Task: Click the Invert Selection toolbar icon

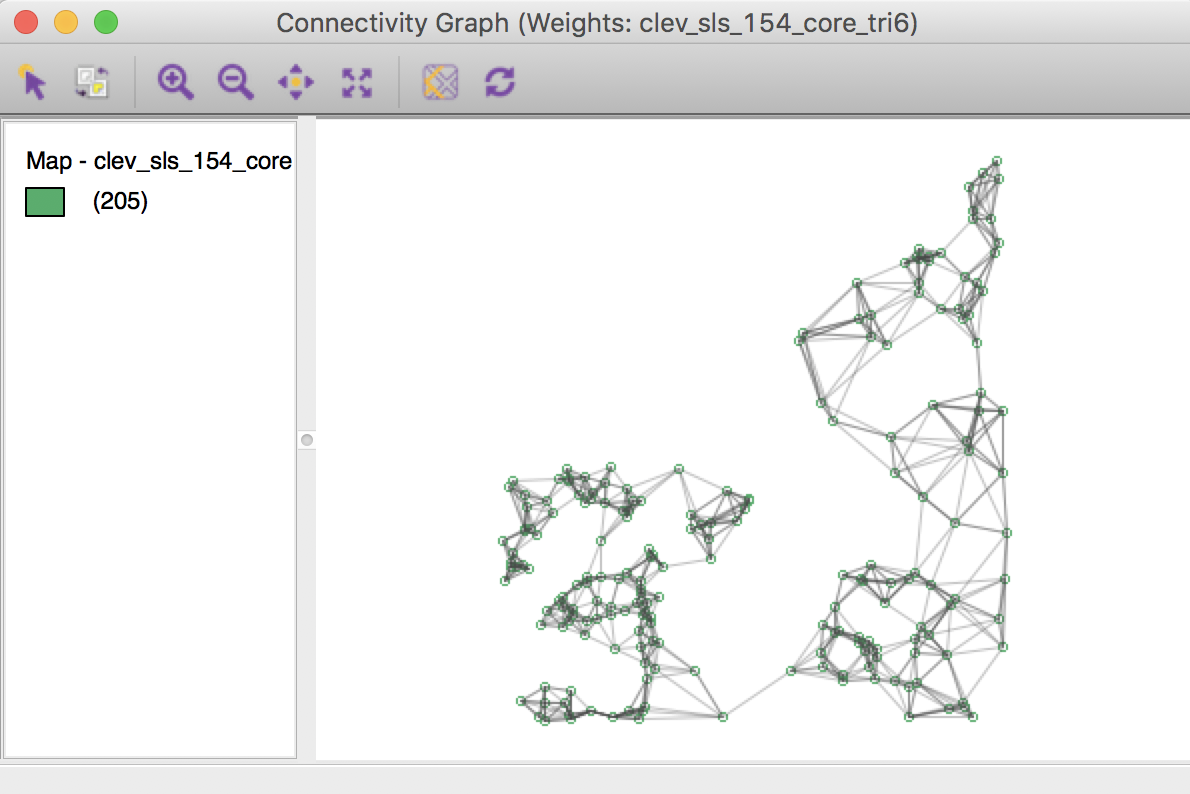Action: pos(92,82)
